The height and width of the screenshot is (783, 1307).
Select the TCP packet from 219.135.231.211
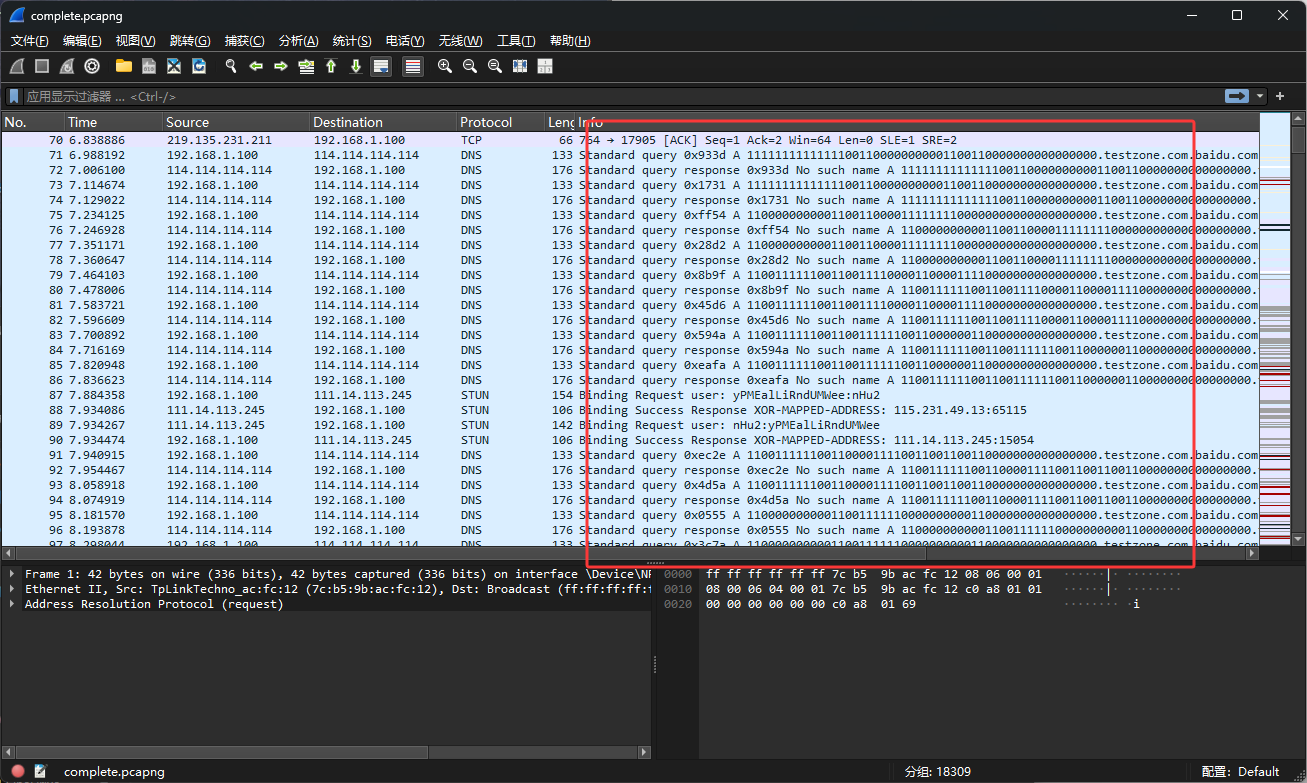click(630, 140)
